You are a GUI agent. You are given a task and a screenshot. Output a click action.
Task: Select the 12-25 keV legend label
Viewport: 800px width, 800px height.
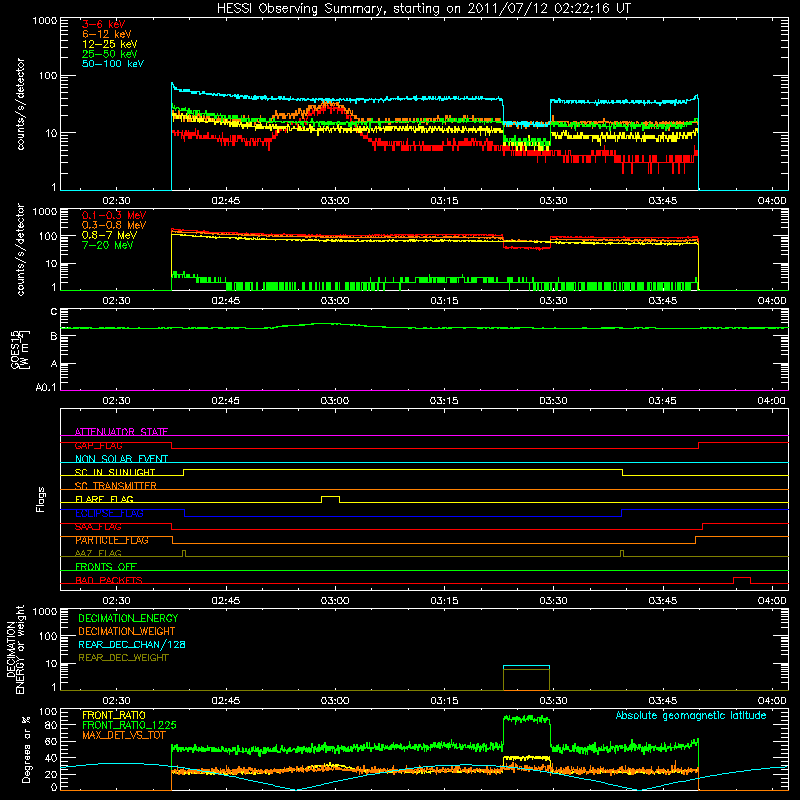[110, 44]
